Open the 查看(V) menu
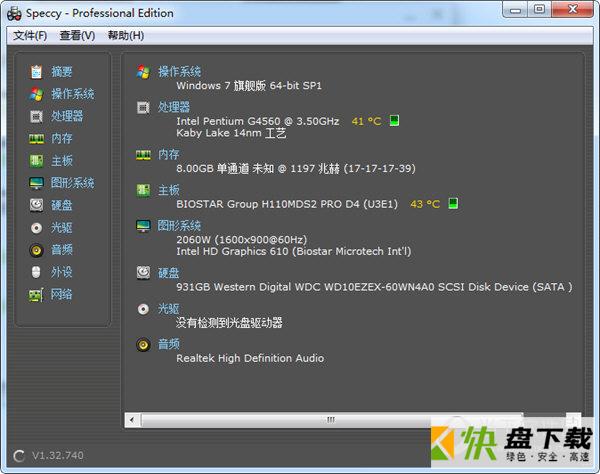 tap(77, 36)
